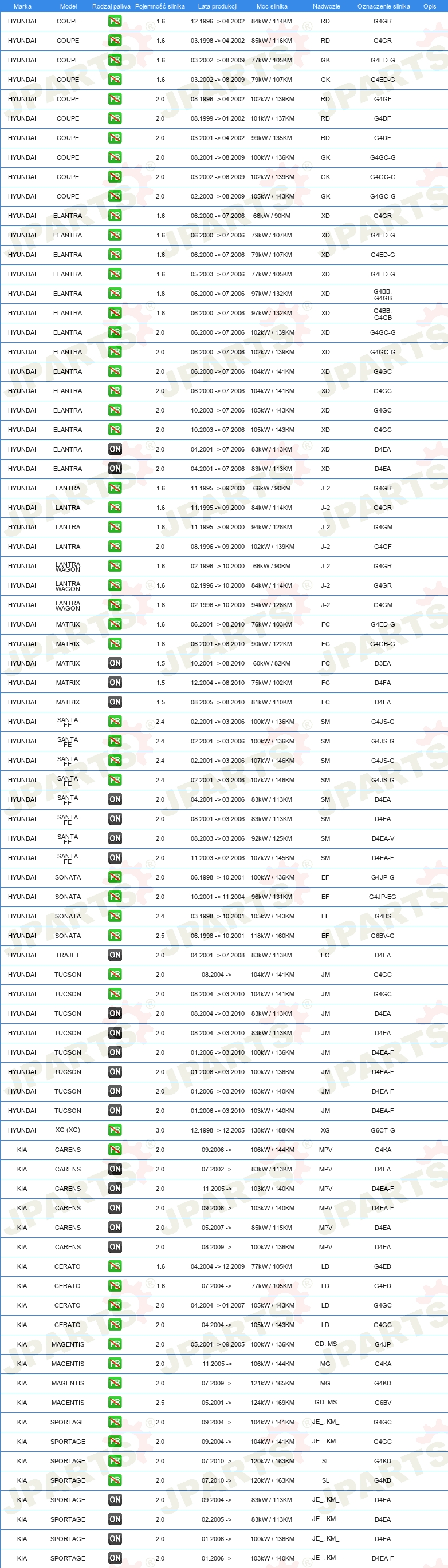Click diesel ON icon for MATRIX 75kW / 102KM
The image size is (448, 1568).
pos(115,683)
